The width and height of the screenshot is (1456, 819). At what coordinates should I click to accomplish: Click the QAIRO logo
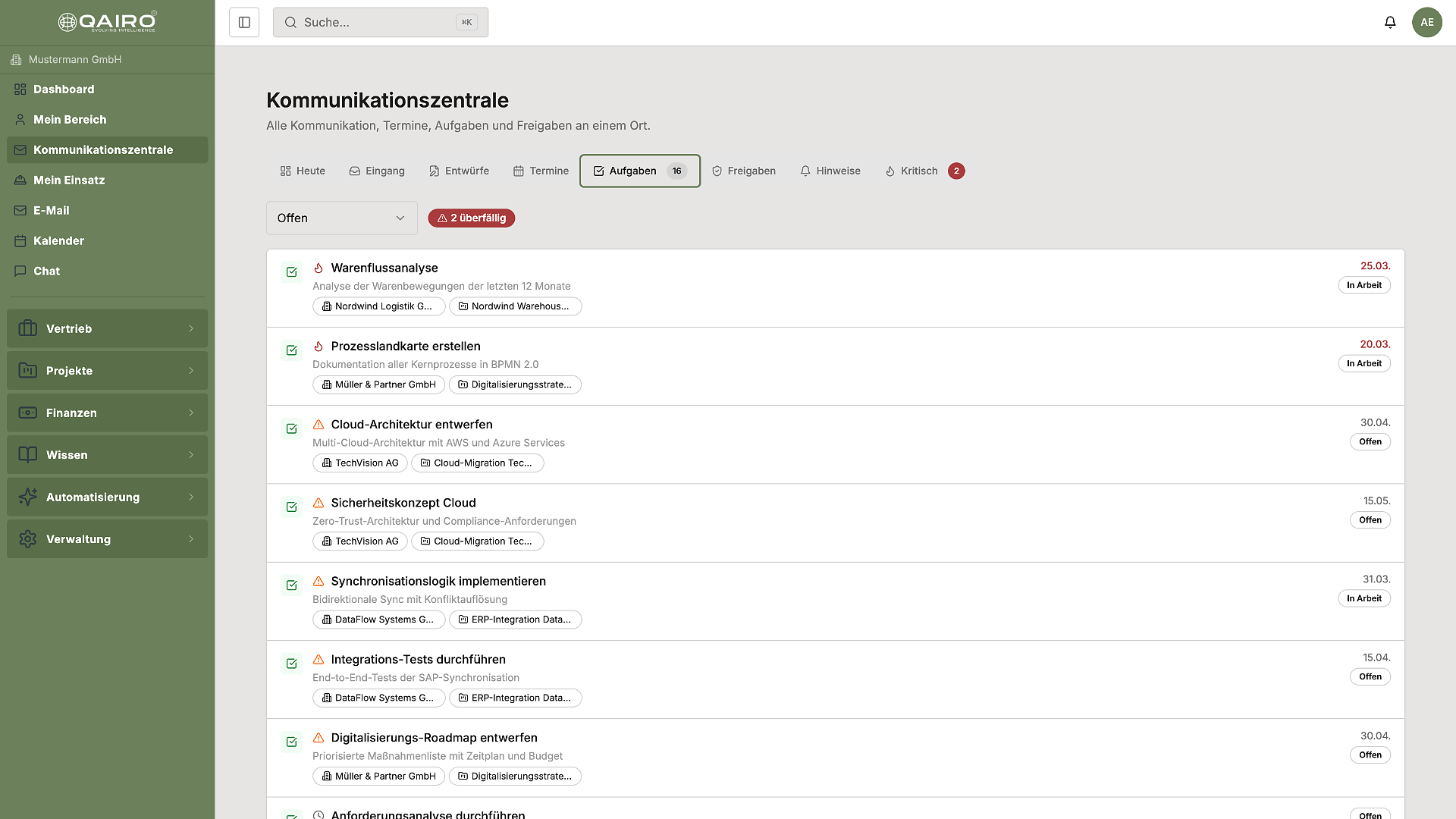(107, 22)
